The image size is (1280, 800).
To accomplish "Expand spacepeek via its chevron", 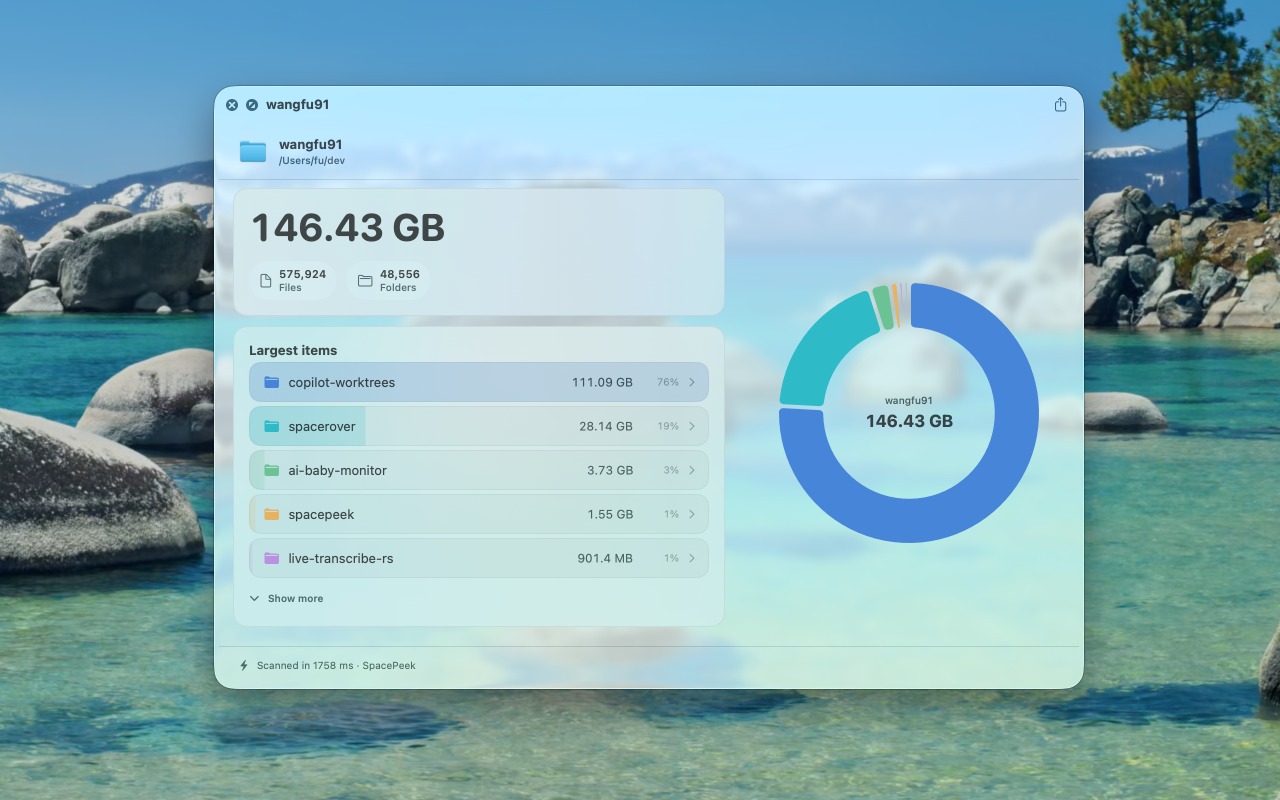I will point(692,514).
